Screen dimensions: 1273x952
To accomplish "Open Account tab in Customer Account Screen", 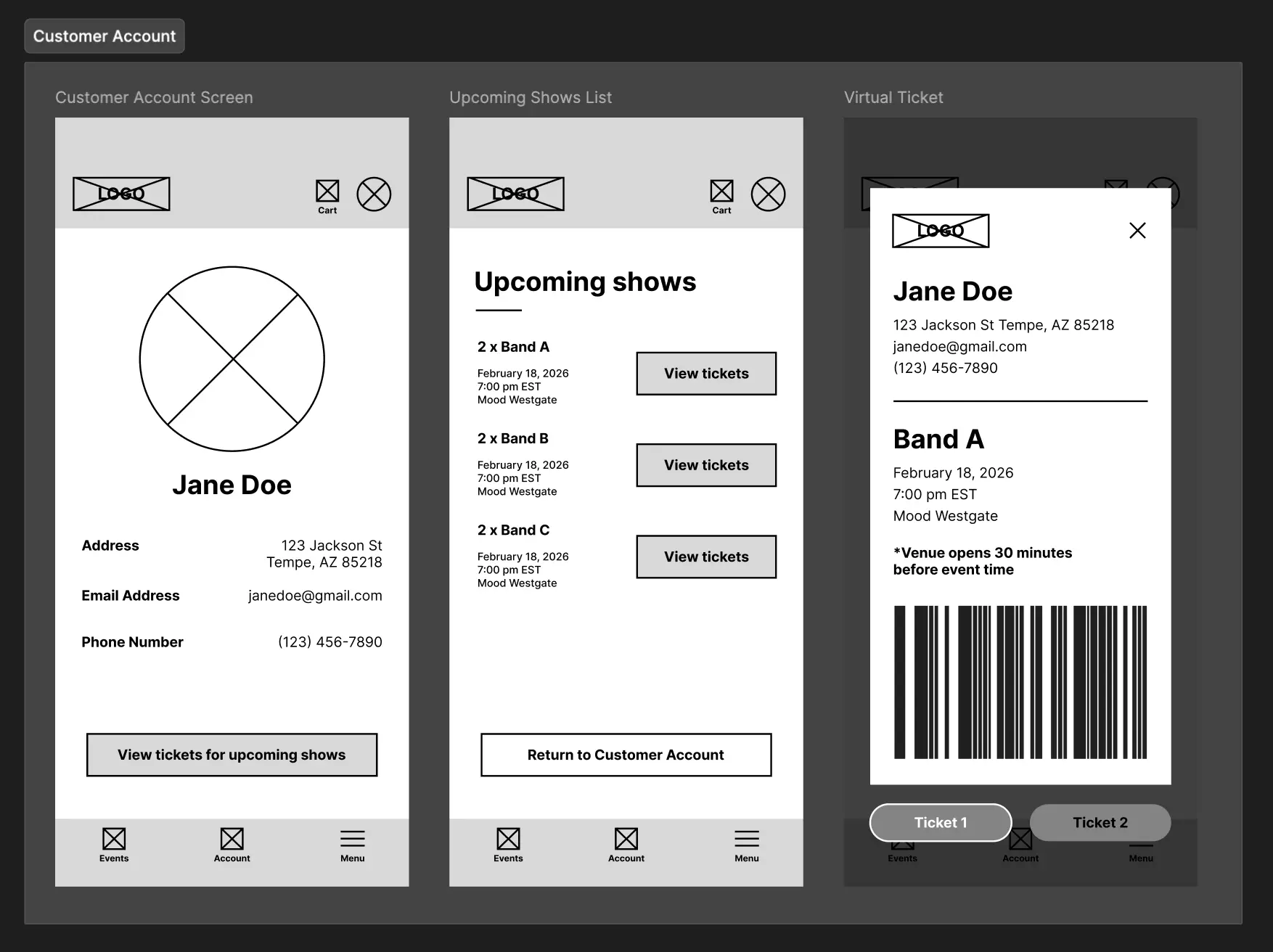I will pyautogui.click(x=232, y=845).
